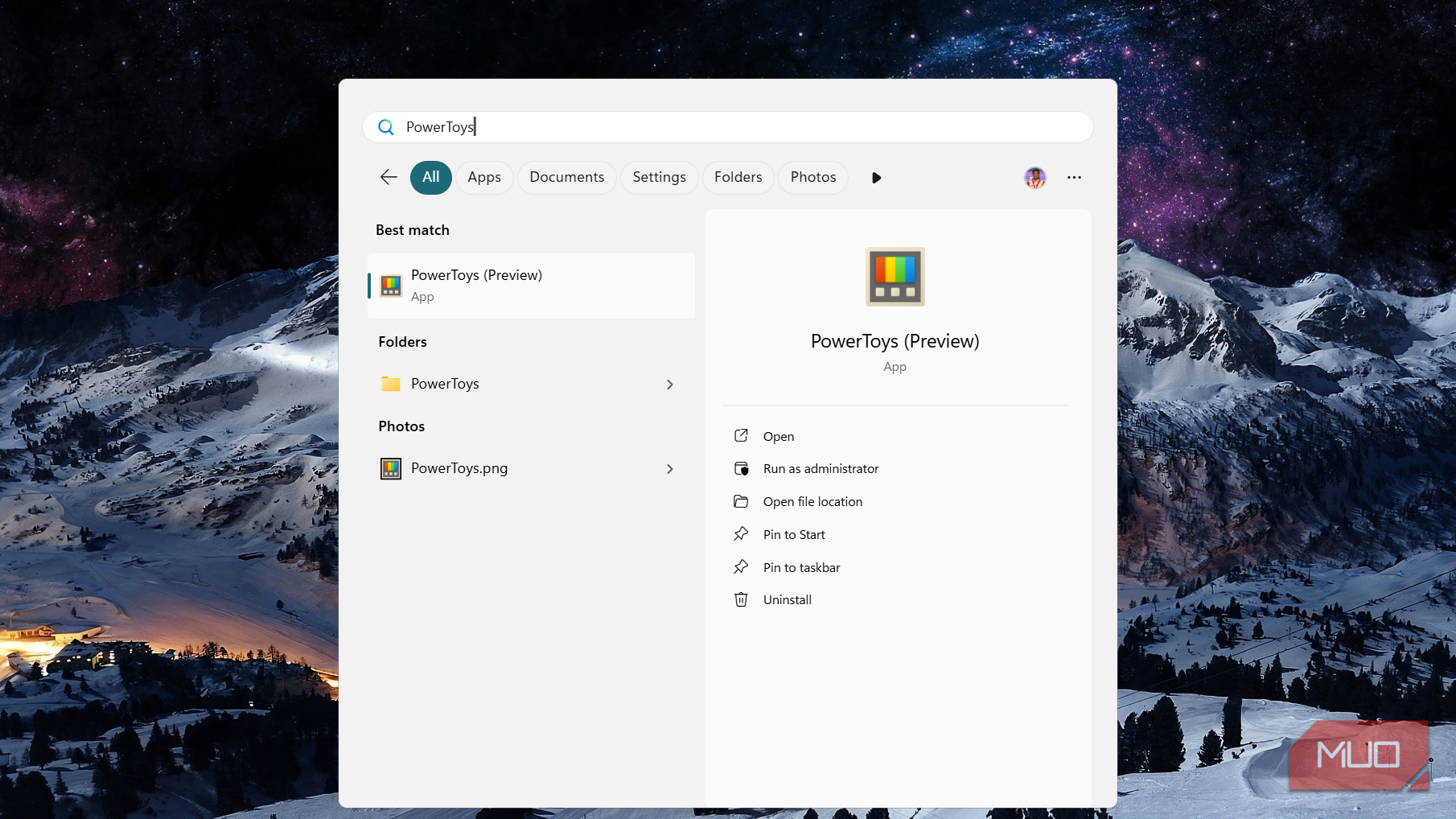The image size is (1456, 819).
Task: Show only Settings results
Action: point(659,177)
